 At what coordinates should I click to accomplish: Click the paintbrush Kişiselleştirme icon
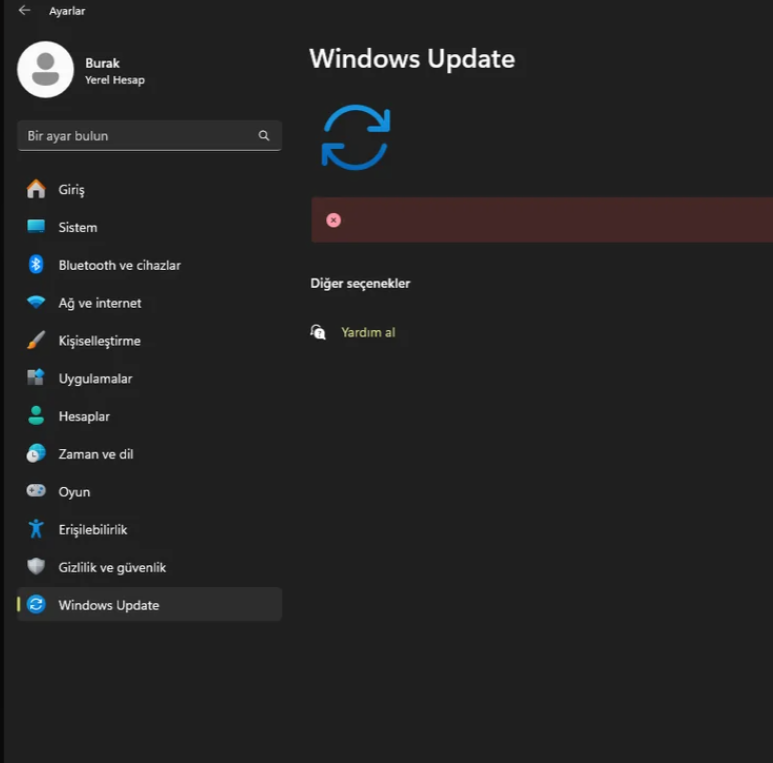[36, 340]
